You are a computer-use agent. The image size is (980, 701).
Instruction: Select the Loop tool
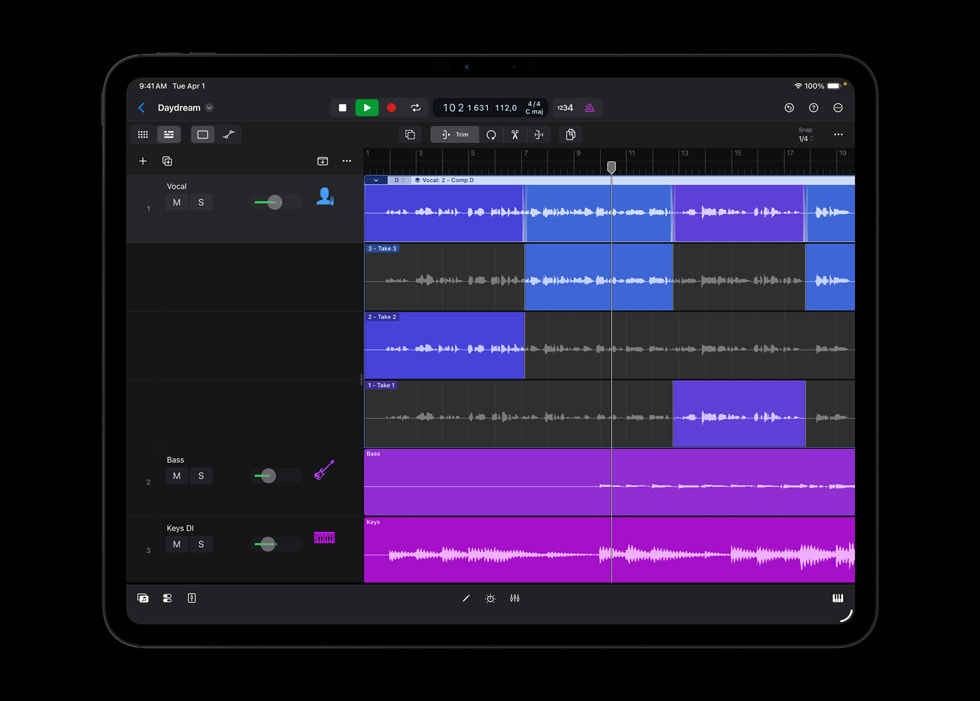490,134
